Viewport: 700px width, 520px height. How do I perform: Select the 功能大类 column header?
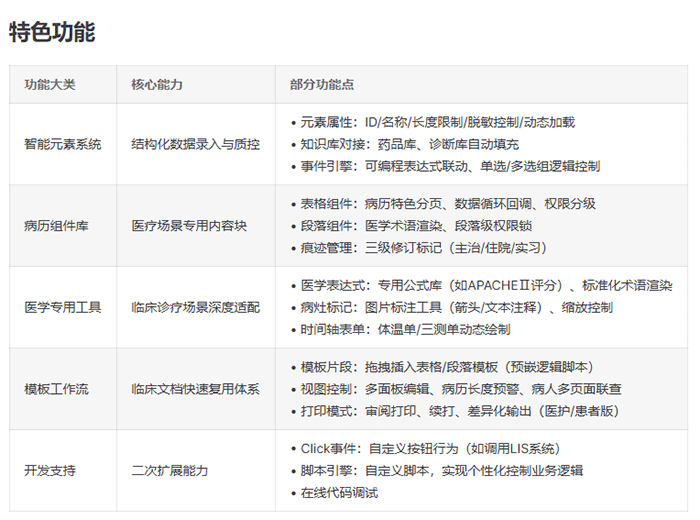click(49, 85)
